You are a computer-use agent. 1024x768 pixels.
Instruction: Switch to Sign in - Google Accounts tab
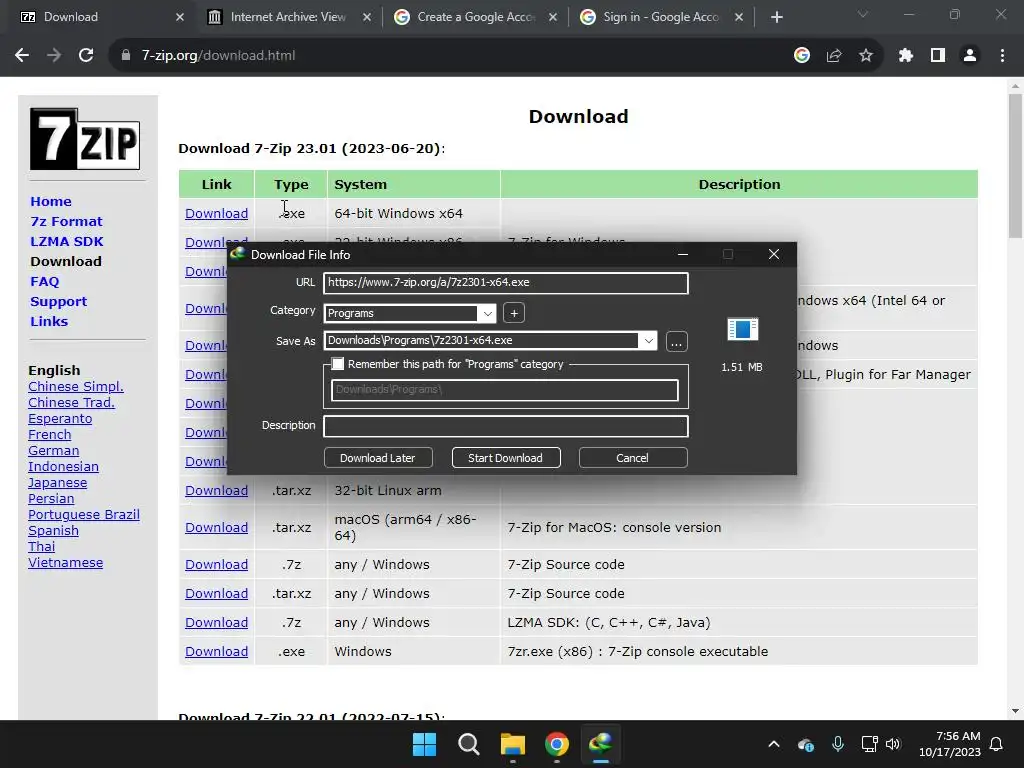[663, 17]
